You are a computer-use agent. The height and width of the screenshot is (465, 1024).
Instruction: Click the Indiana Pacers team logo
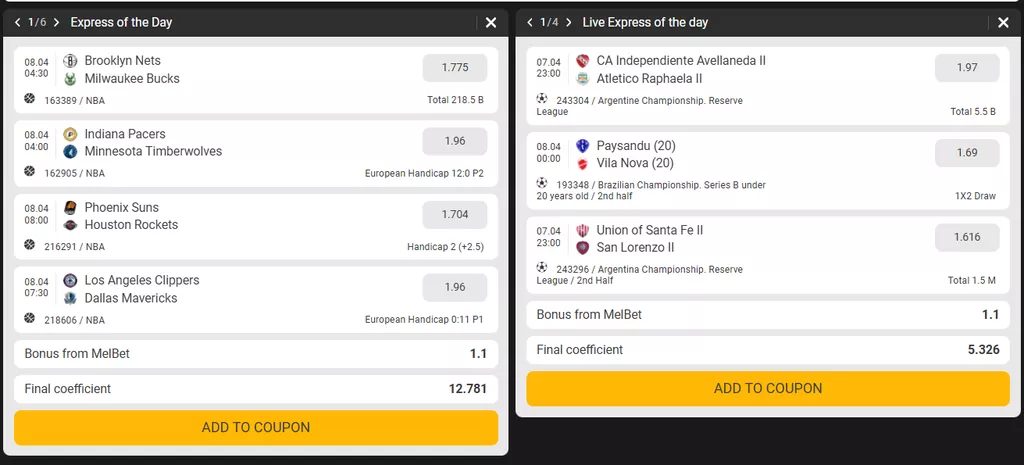(x=71, y=134)
